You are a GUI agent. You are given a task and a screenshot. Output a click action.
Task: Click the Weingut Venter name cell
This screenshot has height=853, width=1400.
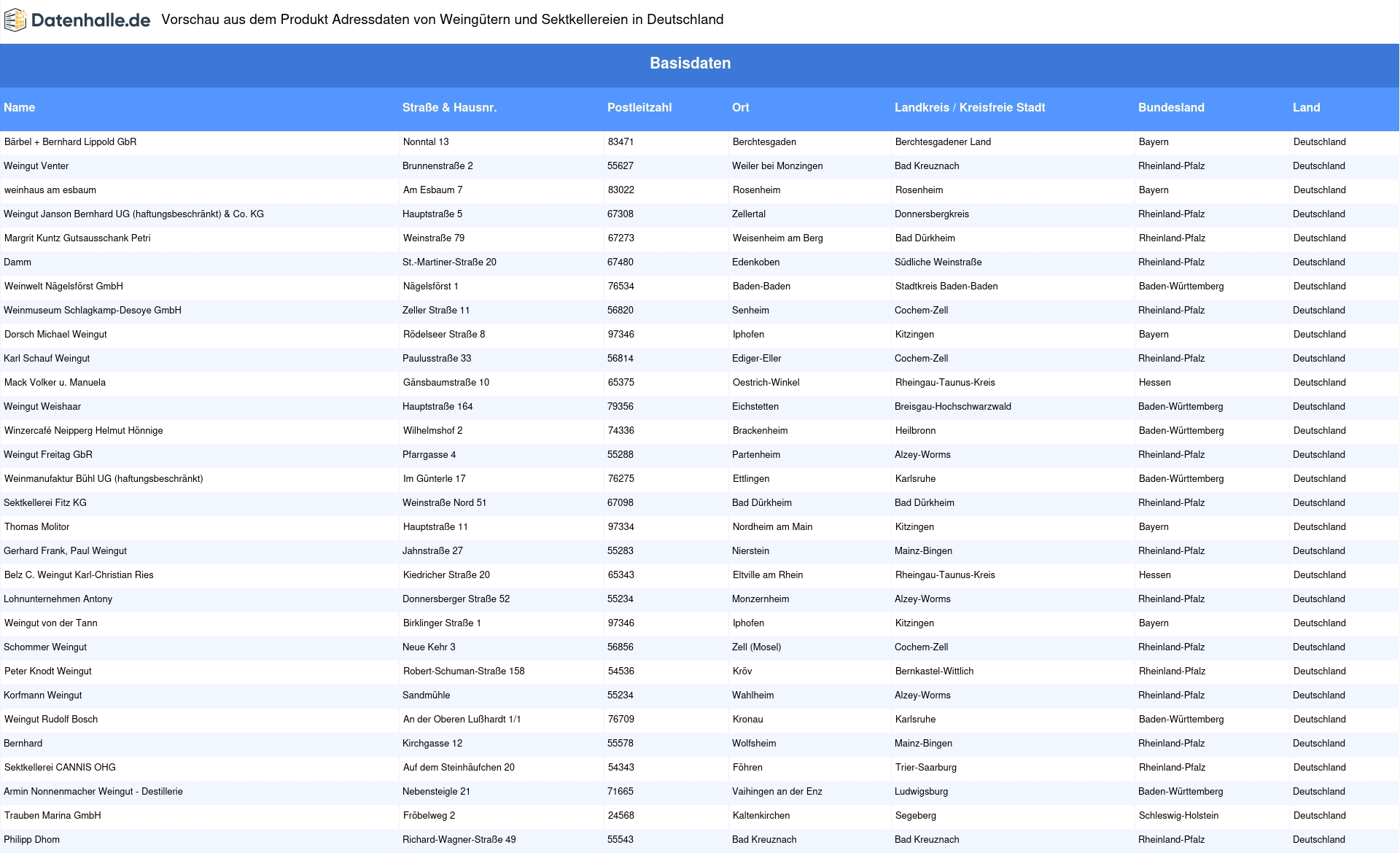pos(36,166)
